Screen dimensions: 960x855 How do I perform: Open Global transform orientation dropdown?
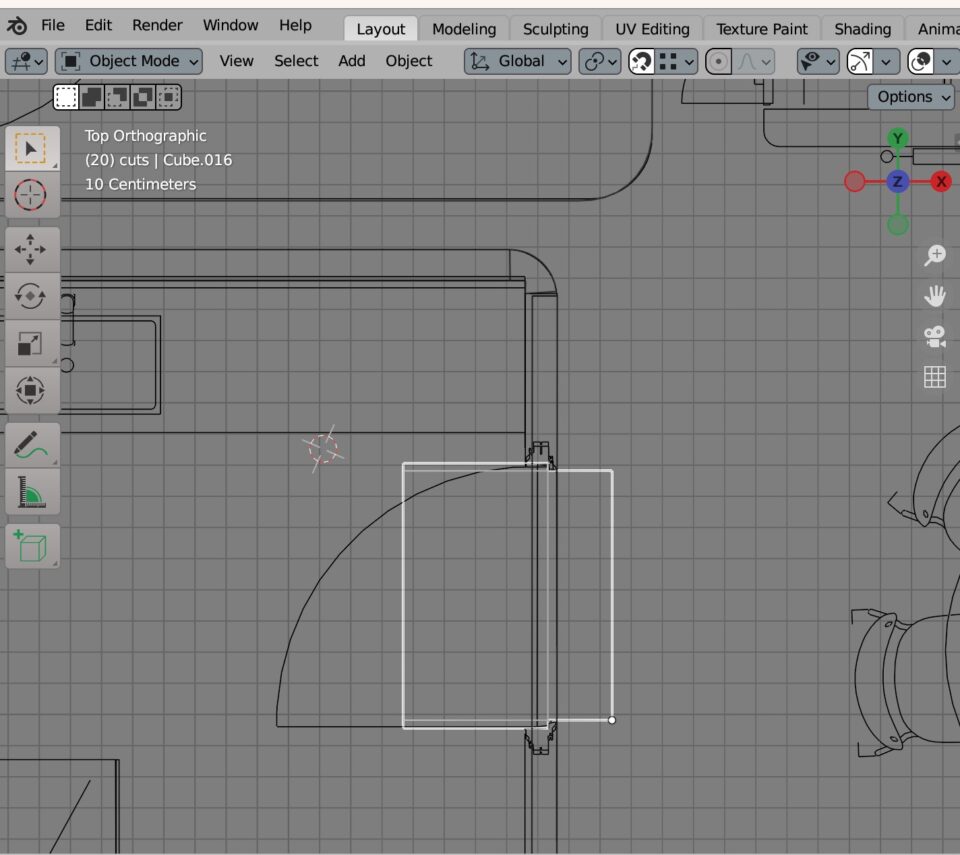click(x=518, y=62)
